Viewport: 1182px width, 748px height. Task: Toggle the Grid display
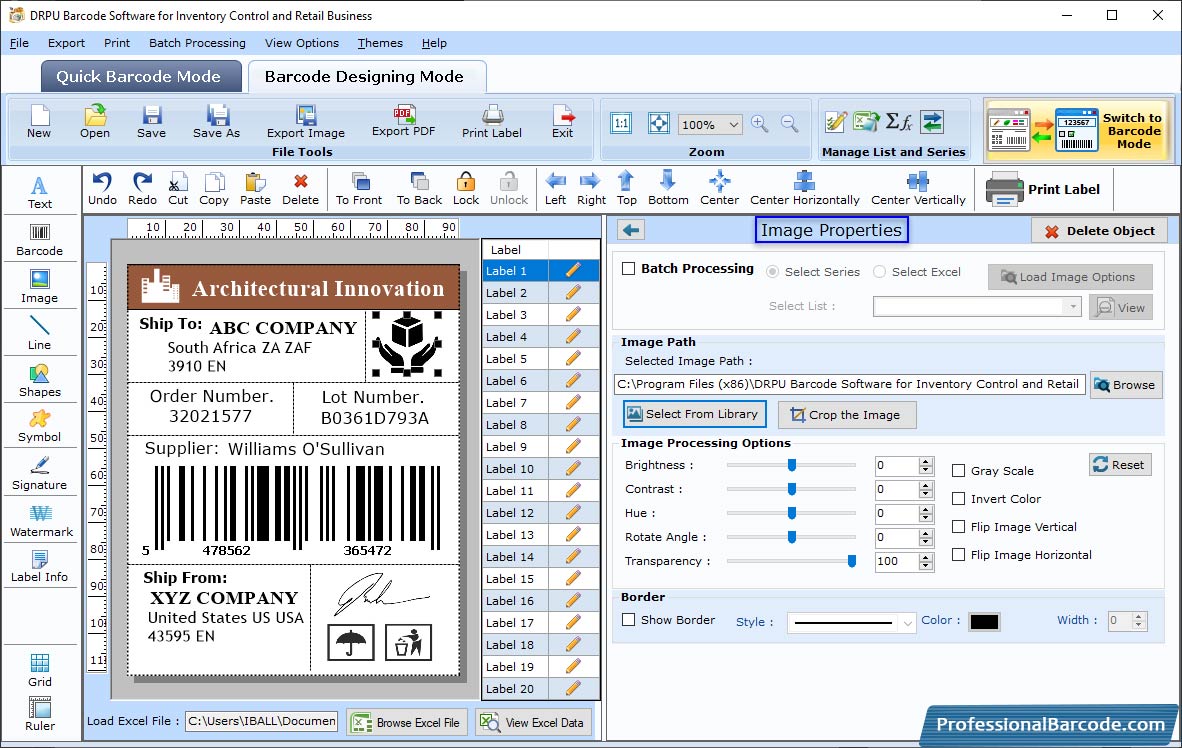click(x=39, y=670)
